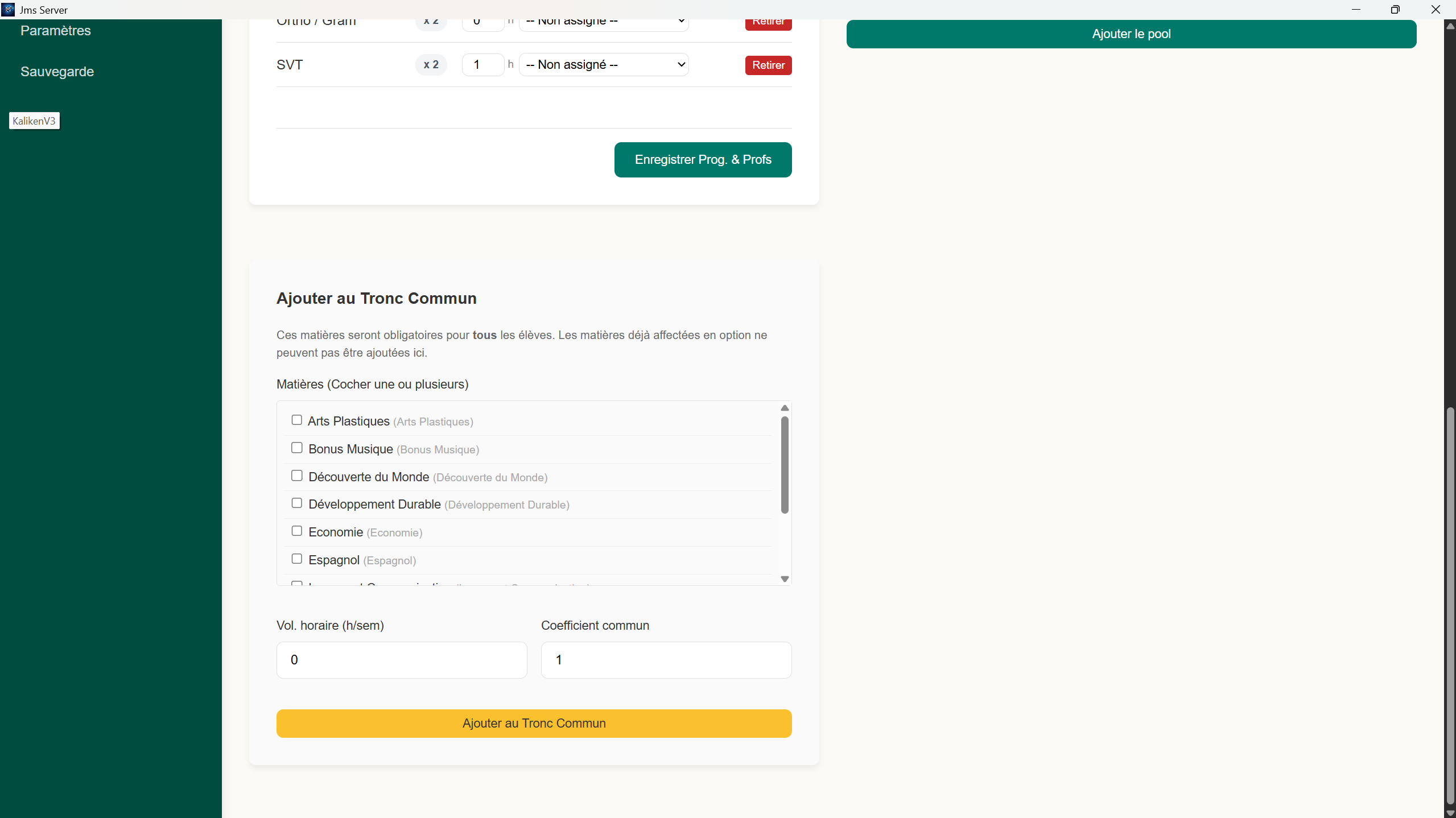Viewport: 1456px width, 818px height.
Task: Click Enregistrer Prog. & Profs button
Action: tap(703, 160)
